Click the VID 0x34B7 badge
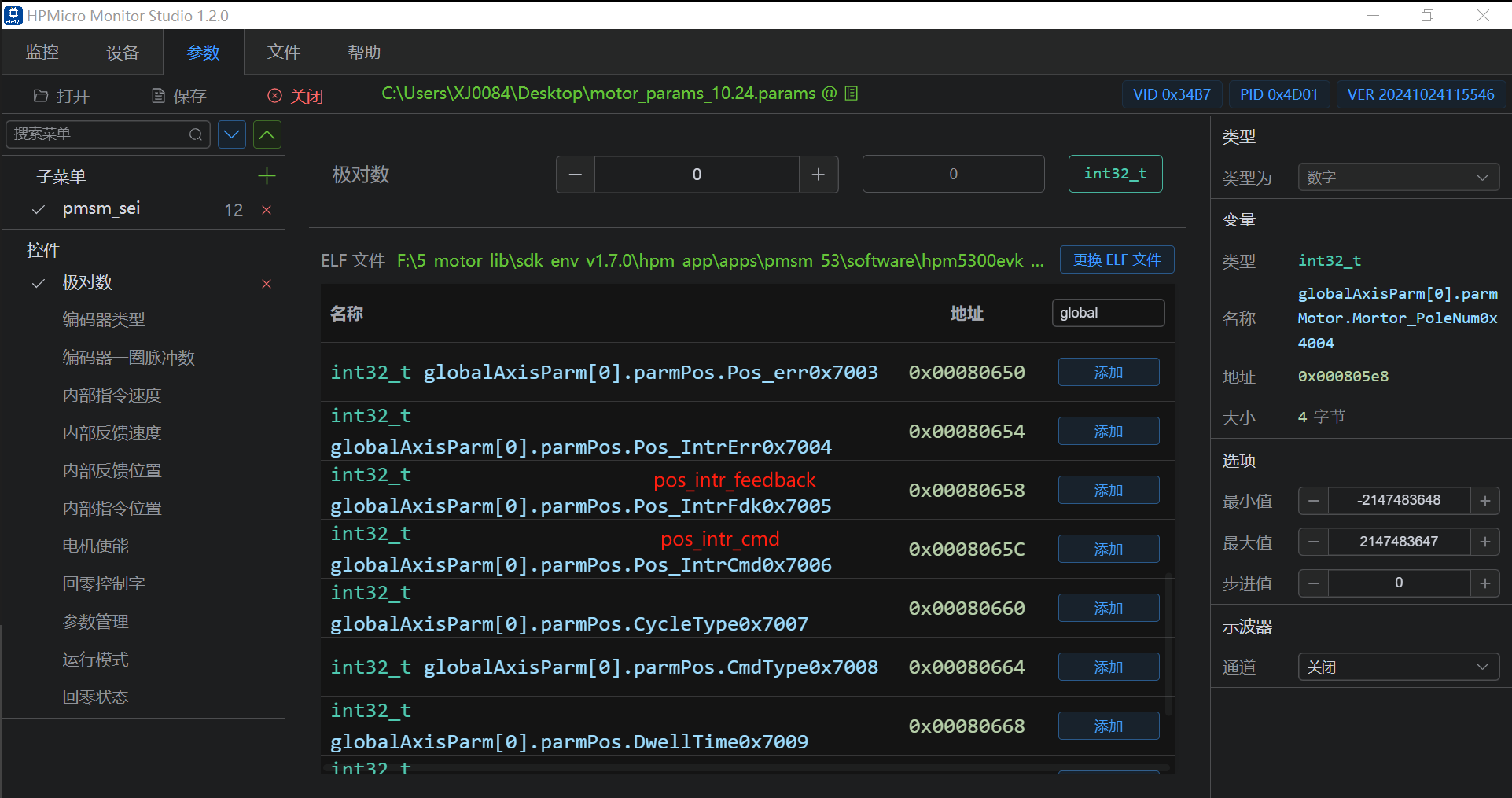The height and width of the screenshot is (798, 1512). click(1172, 95)
